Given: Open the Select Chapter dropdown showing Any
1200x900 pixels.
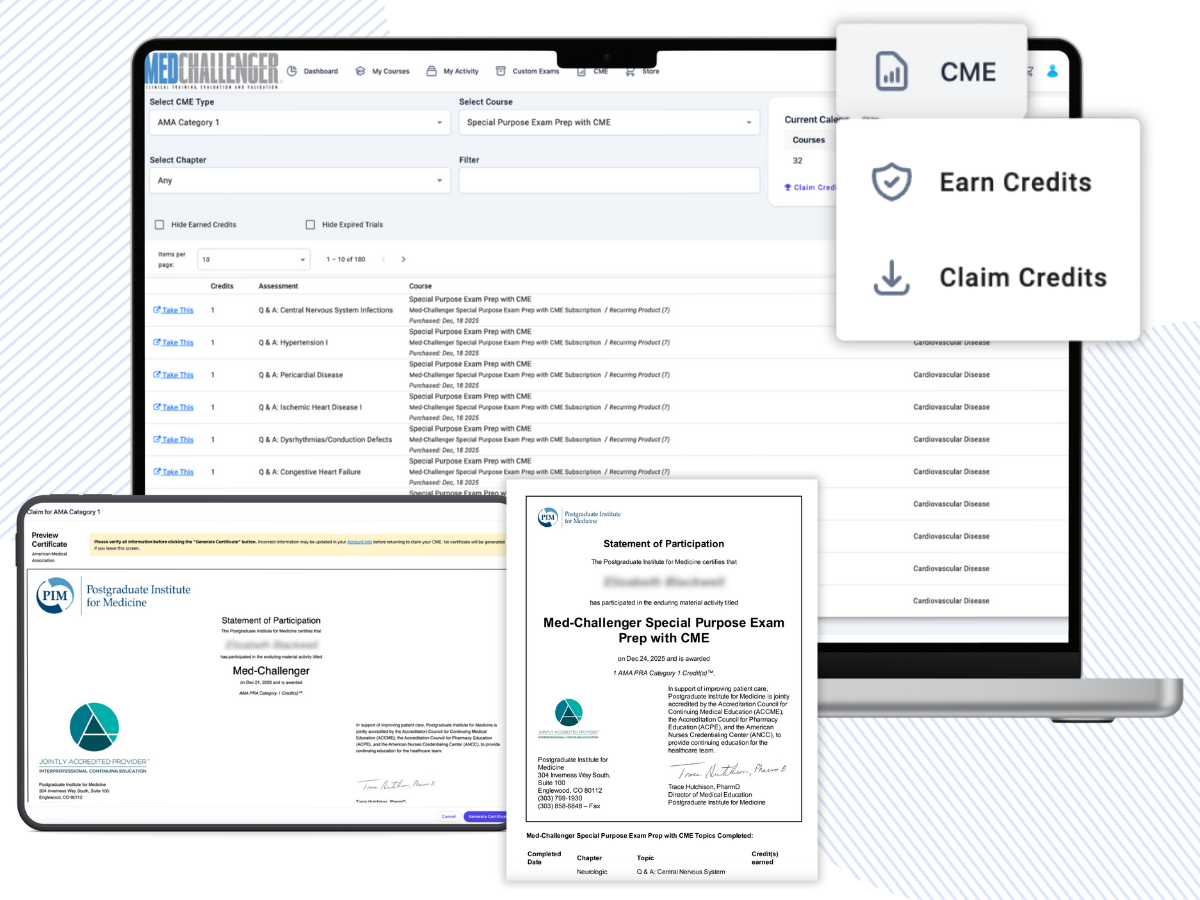Looking at the screenshot, I should click(300, 180).
